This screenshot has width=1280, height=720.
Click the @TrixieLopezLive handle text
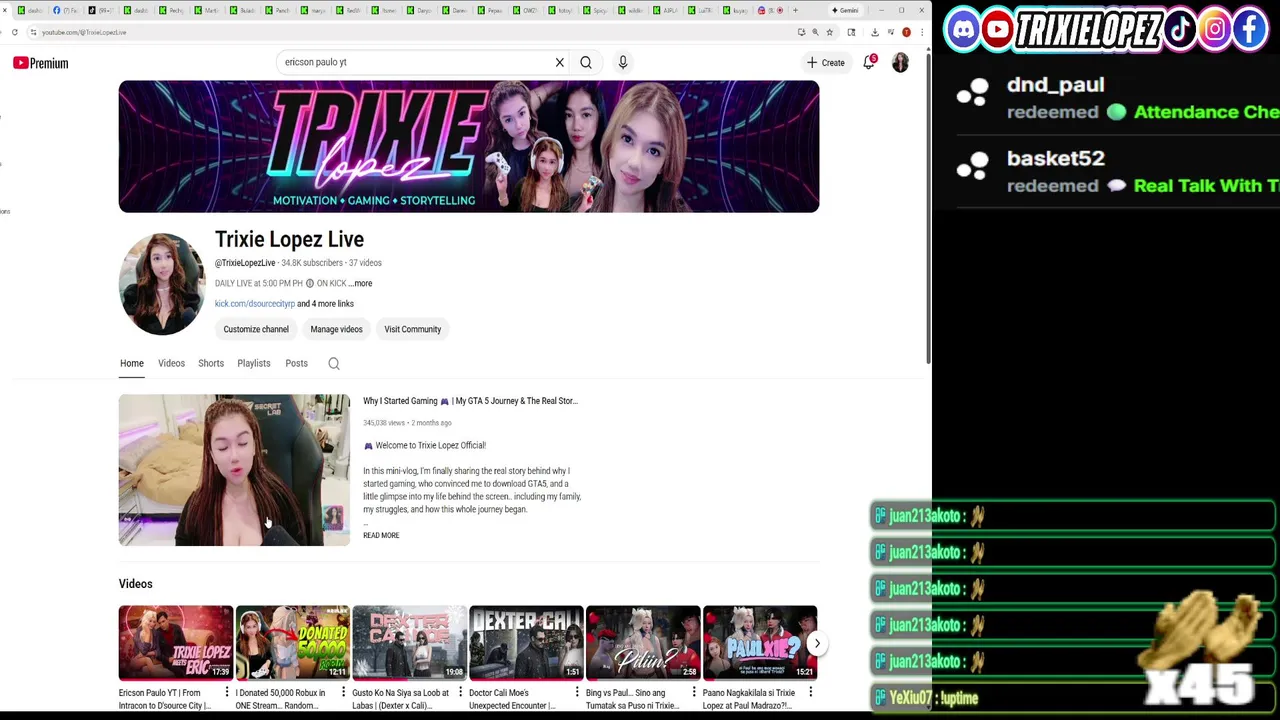coord(245,263)
